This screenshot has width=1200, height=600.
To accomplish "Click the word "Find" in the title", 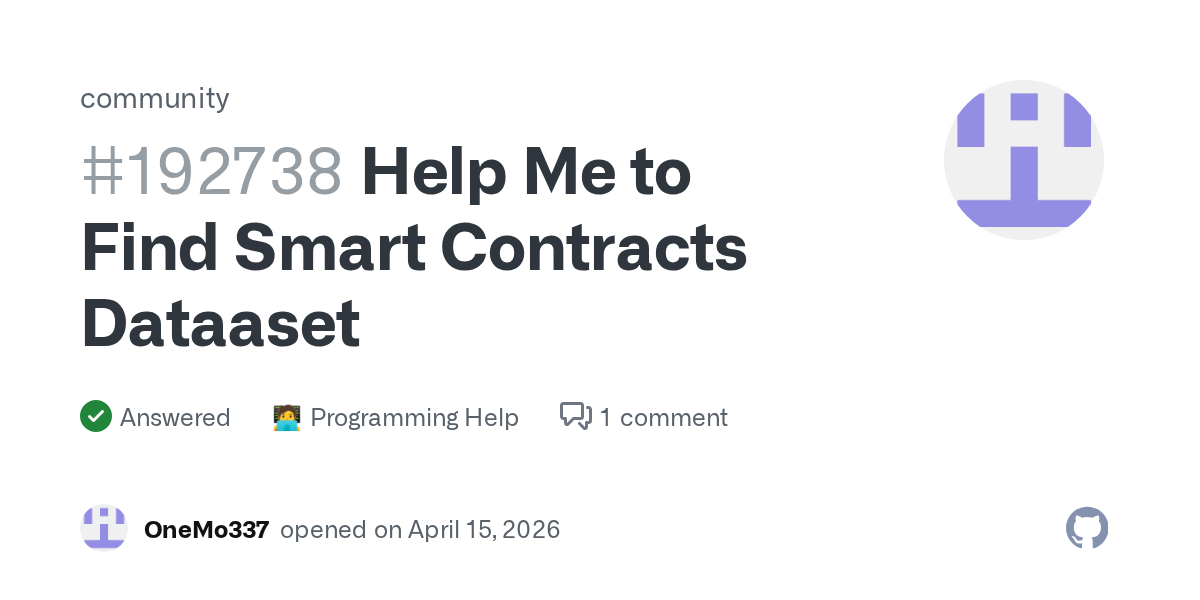I will tap(150, 248).
